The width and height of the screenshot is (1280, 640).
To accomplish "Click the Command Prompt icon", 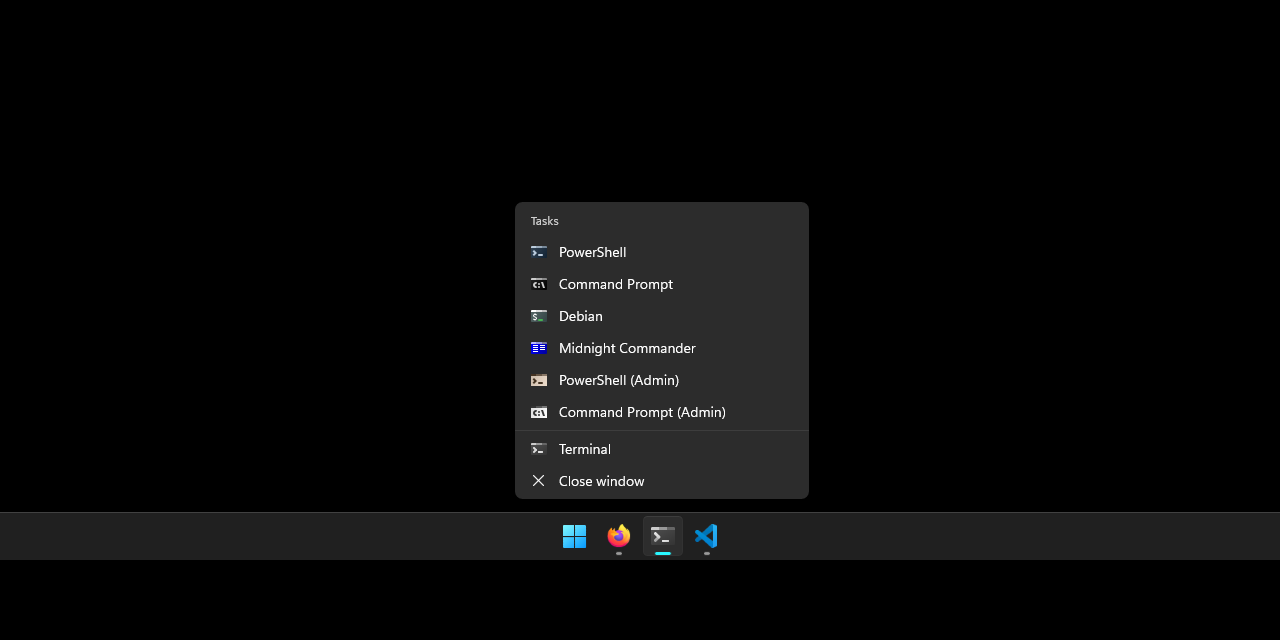I will [x=539, y=284].
